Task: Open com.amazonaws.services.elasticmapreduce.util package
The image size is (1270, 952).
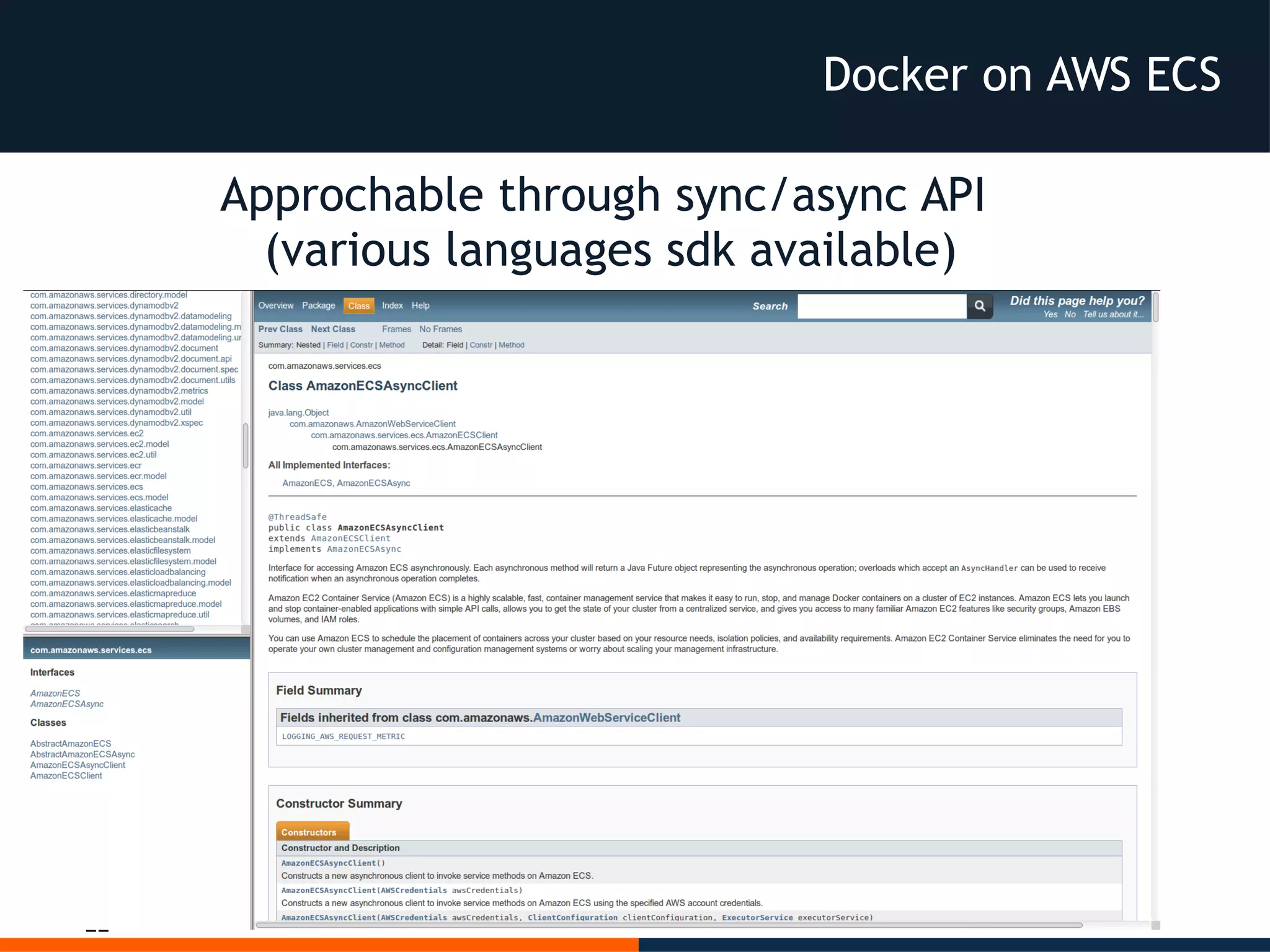Action: 120,614
